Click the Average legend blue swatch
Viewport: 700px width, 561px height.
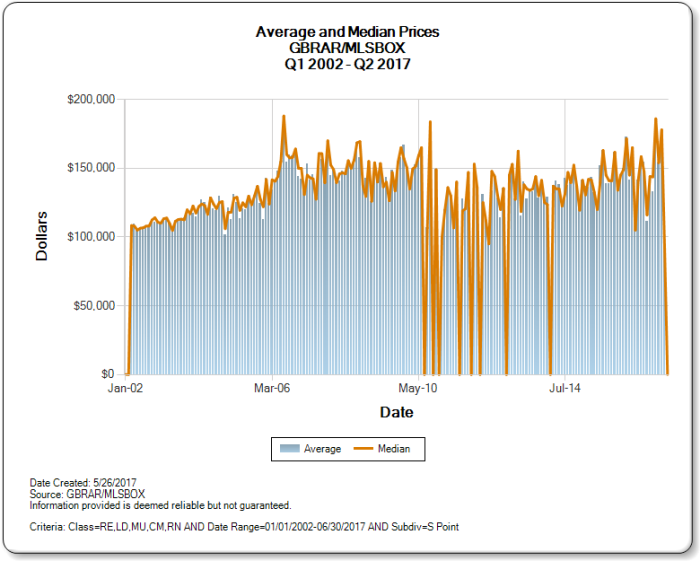289,449
